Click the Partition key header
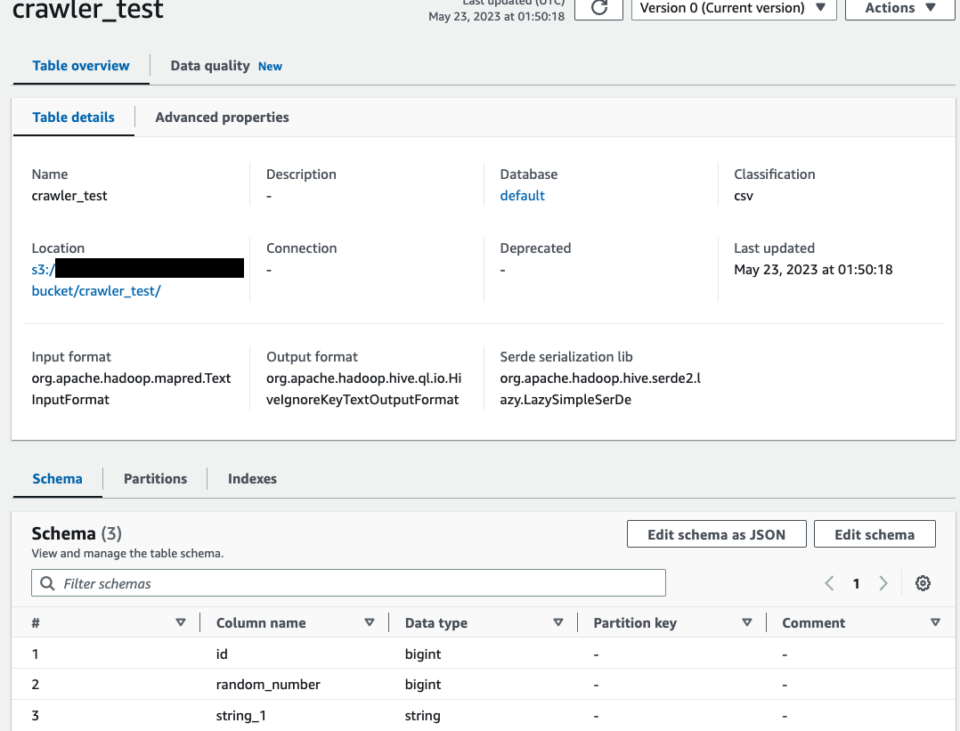 tap(635, 623)
